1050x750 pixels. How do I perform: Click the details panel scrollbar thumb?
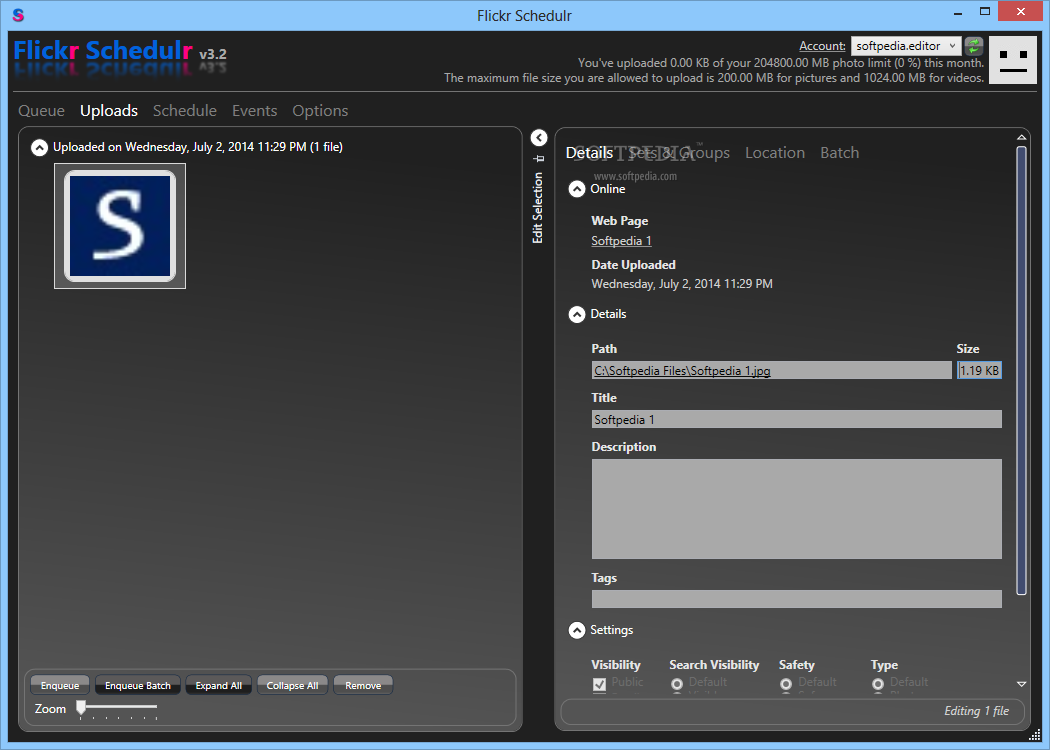click(1021, 370)
